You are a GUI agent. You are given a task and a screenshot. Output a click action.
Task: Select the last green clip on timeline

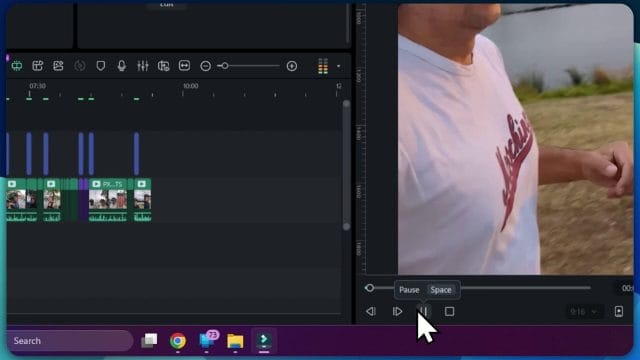pos(142,200)
